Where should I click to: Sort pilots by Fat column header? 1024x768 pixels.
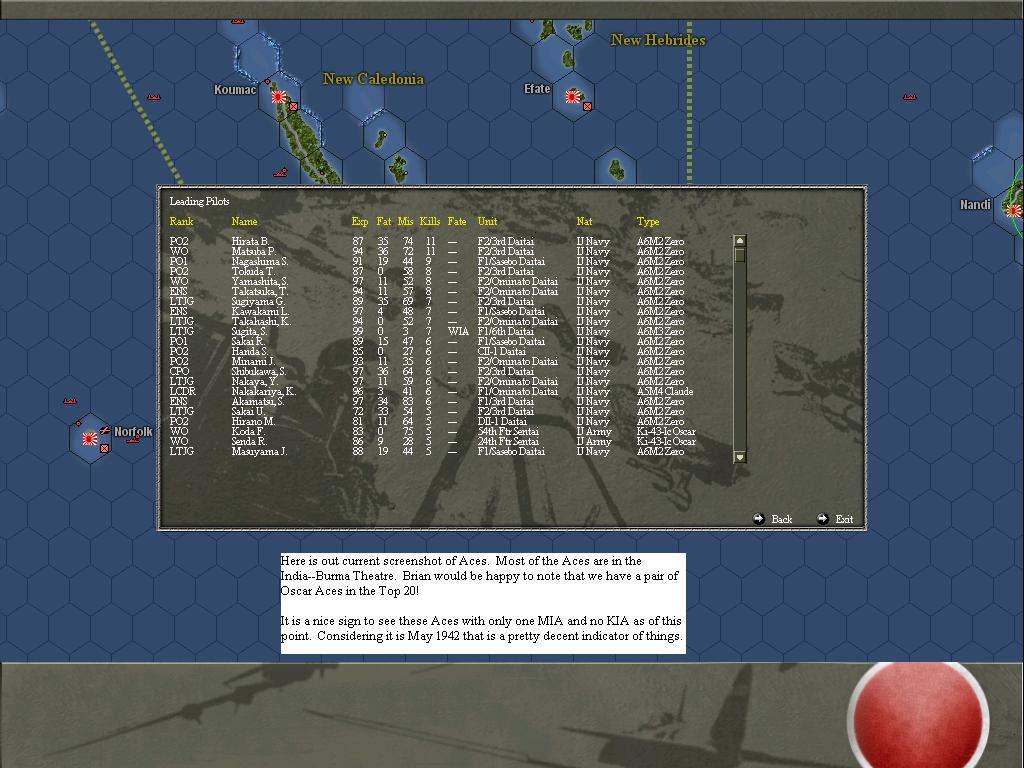384,221
